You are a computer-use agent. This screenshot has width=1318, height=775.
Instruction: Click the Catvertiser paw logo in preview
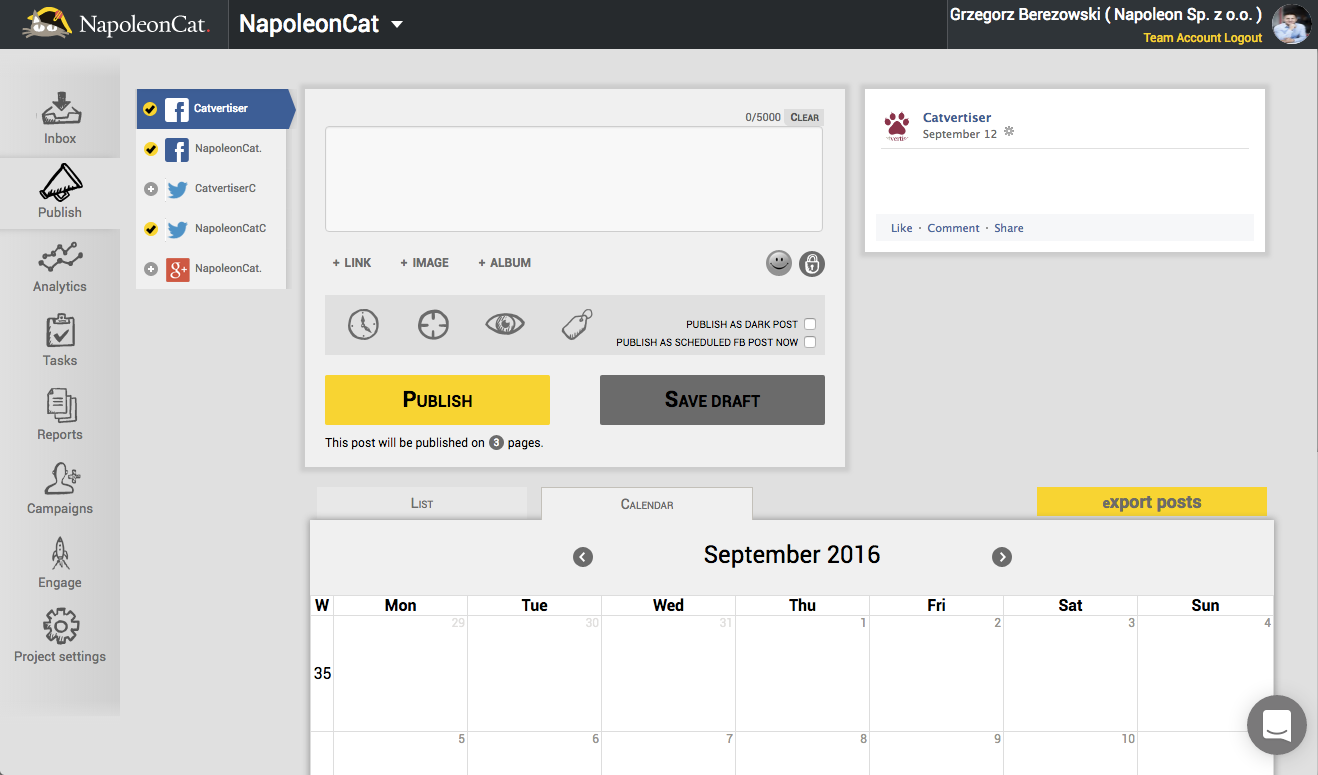pyautogui.click(x=897, y=126)
